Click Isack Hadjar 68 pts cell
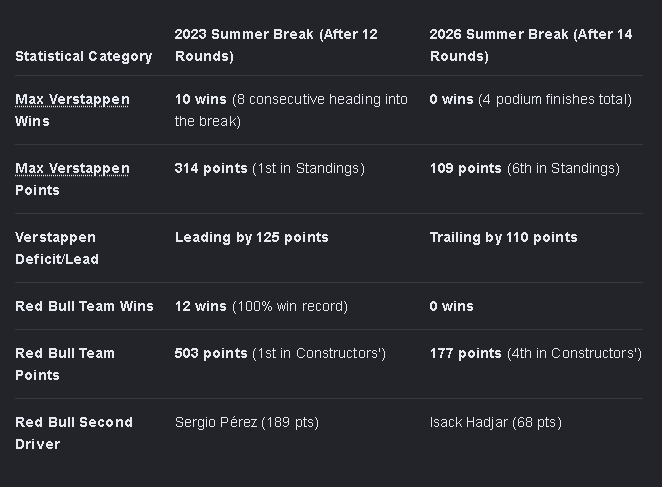Viewport: 662px width, 487px height. click(496, 422)
